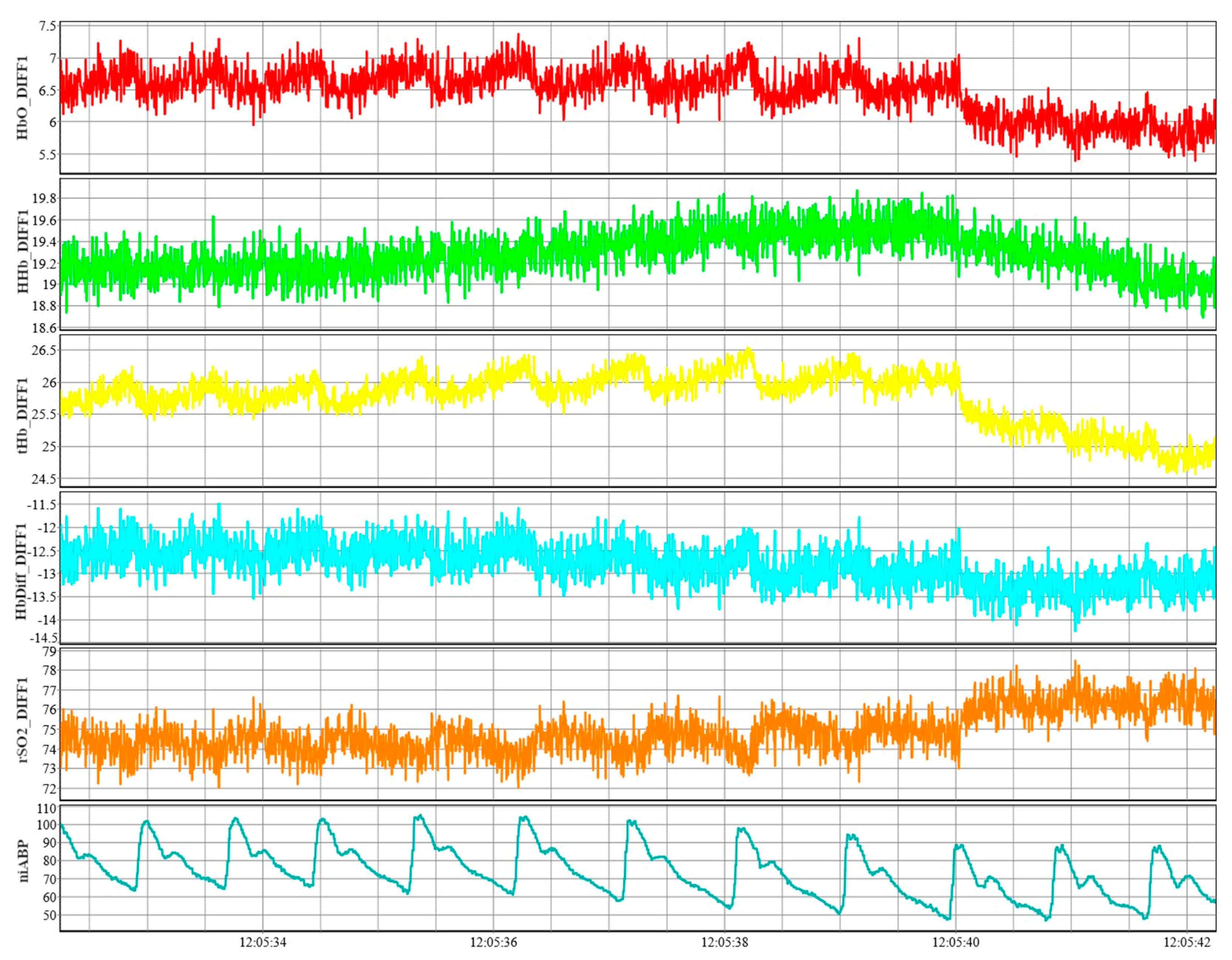Select the 12:05:42 time tick label

1187,943
